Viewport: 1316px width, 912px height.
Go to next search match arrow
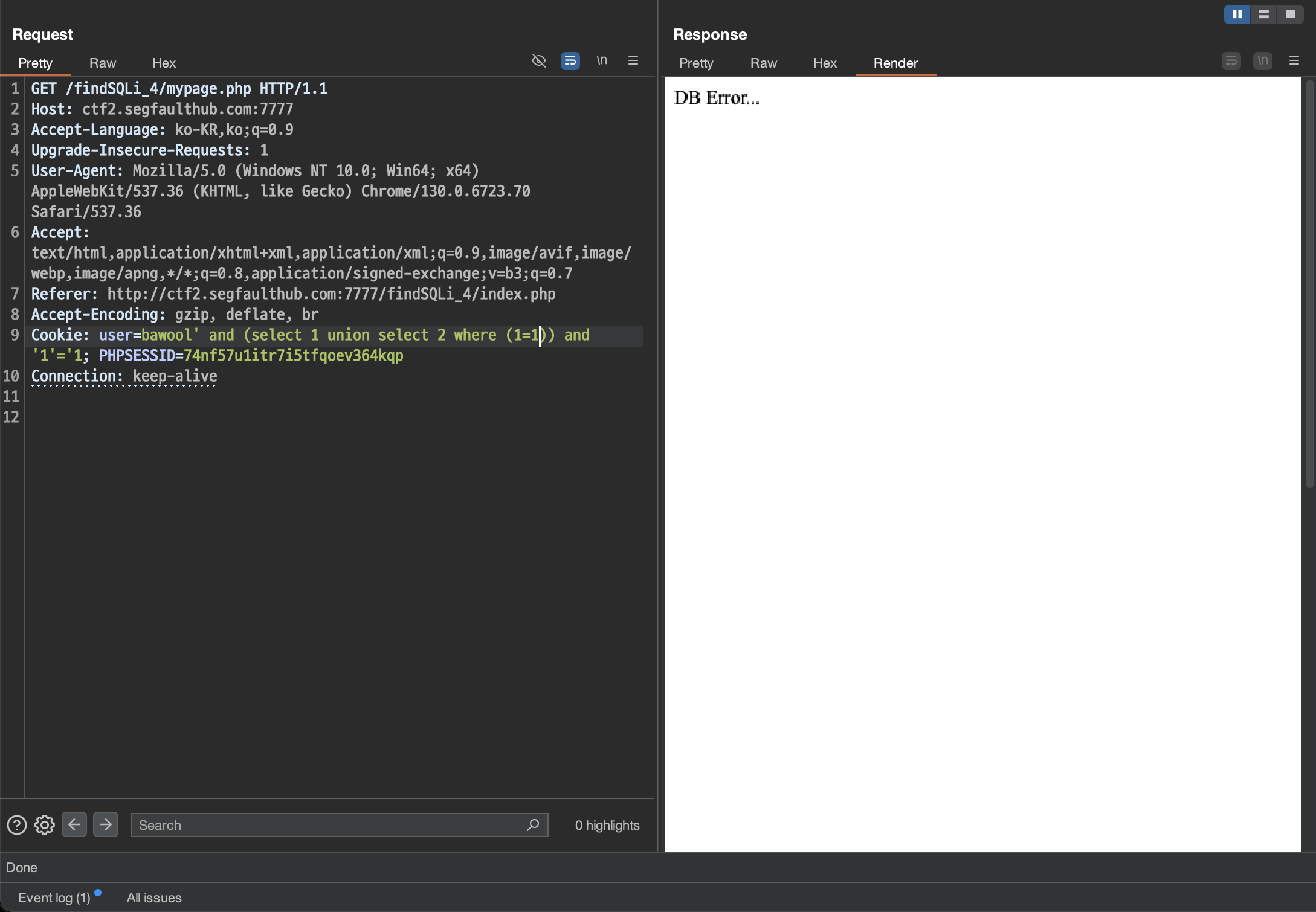point(106,825)
